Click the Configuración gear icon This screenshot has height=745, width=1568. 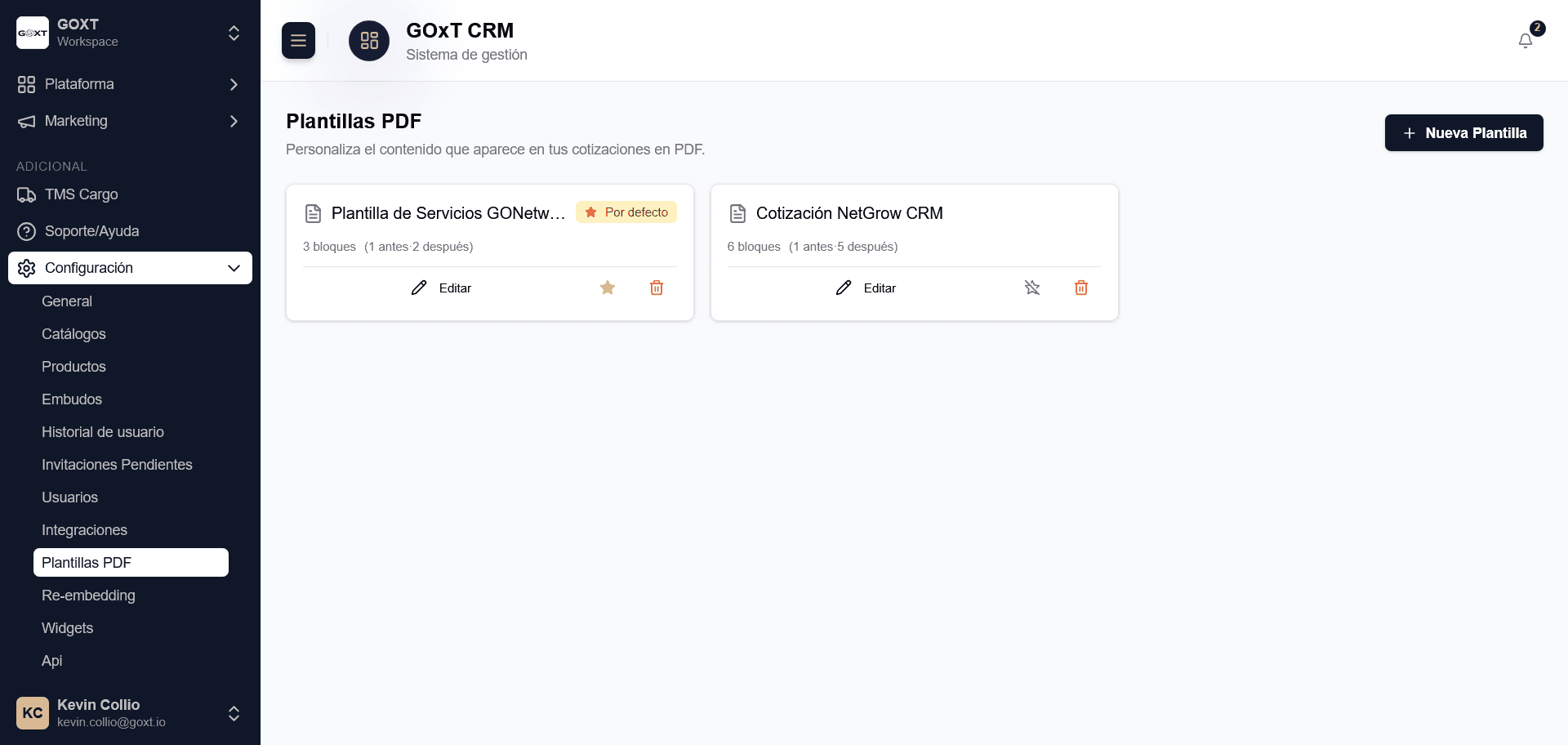(26, 268)
